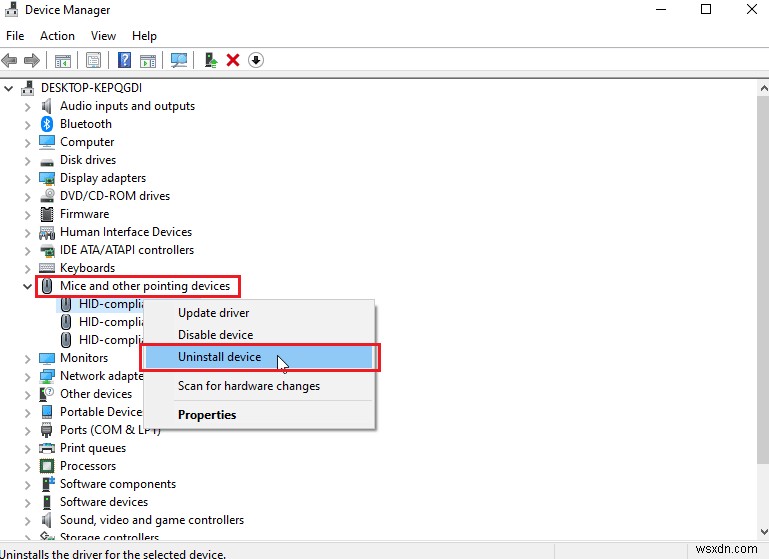The image size is (769, 559).
Task: Expand Audio inputs and outputs
Action: tap(27, 106)
